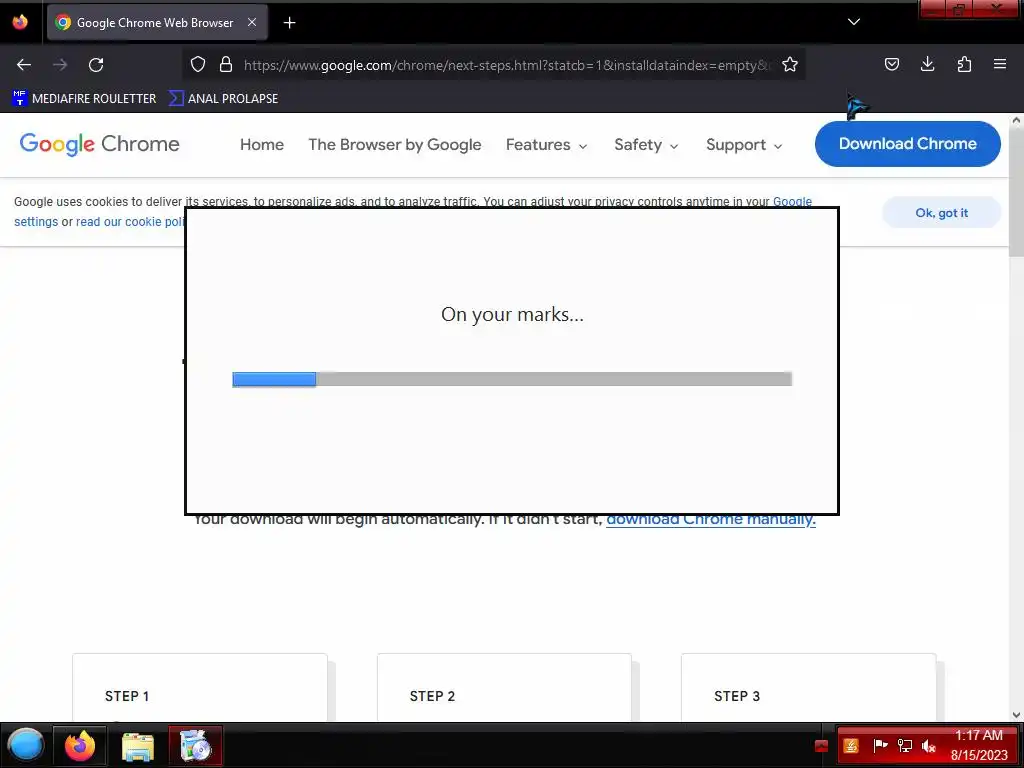Viewport: 1024px width, 768px height.
Task: Close the Google Chrome Web Browser tab
Action: coord(252,22)
